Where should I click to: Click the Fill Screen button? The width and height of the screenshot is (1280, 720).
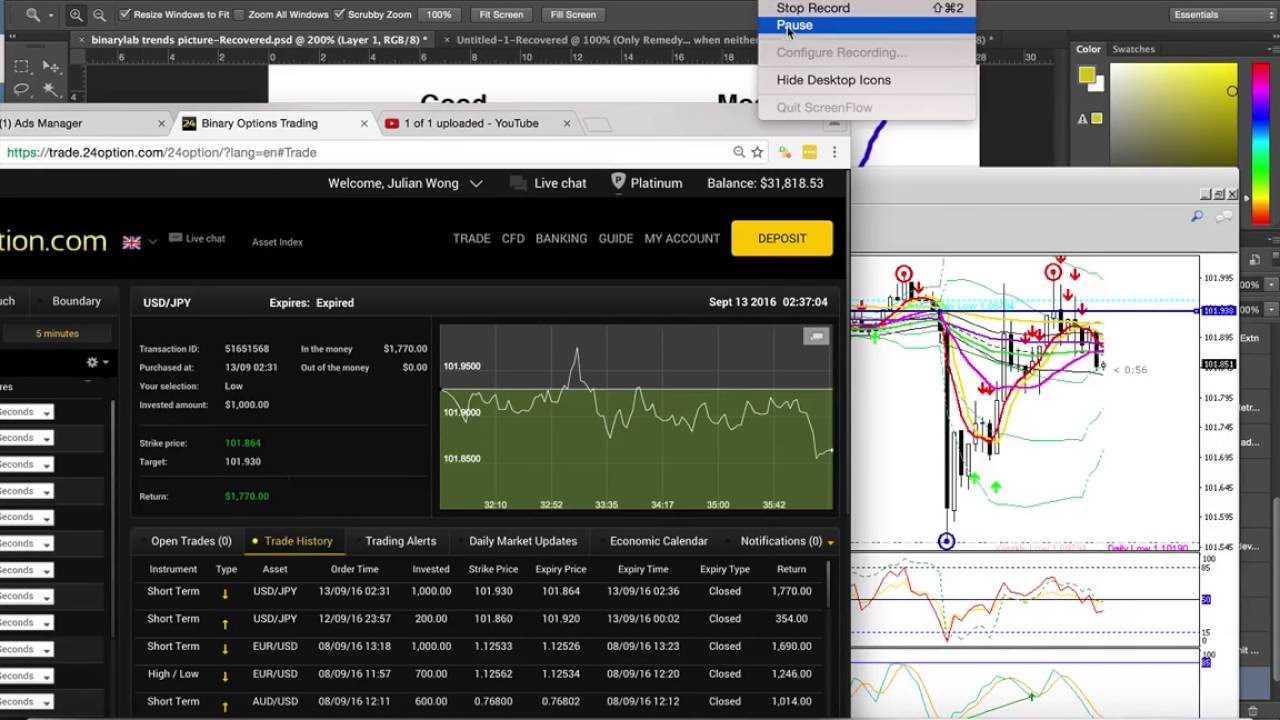pyautogui.click(x=573, y=15)
